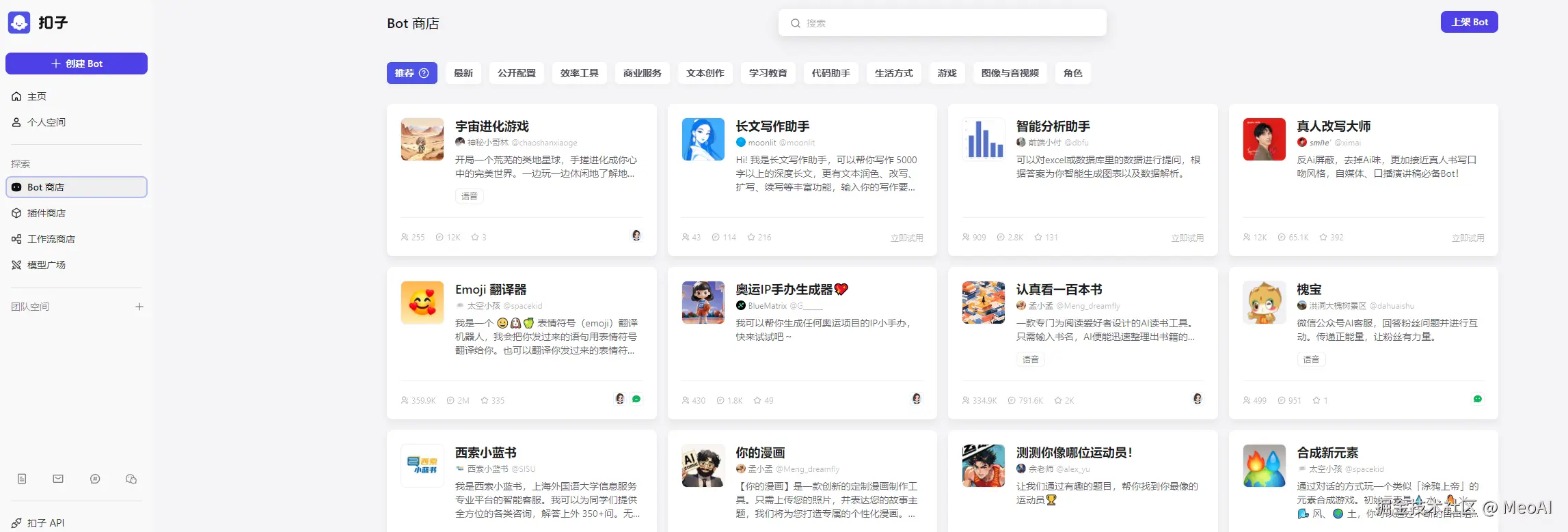Select the 图像与音视频 category tab
Screen dimensions: 1568x532
point(1010,73)
